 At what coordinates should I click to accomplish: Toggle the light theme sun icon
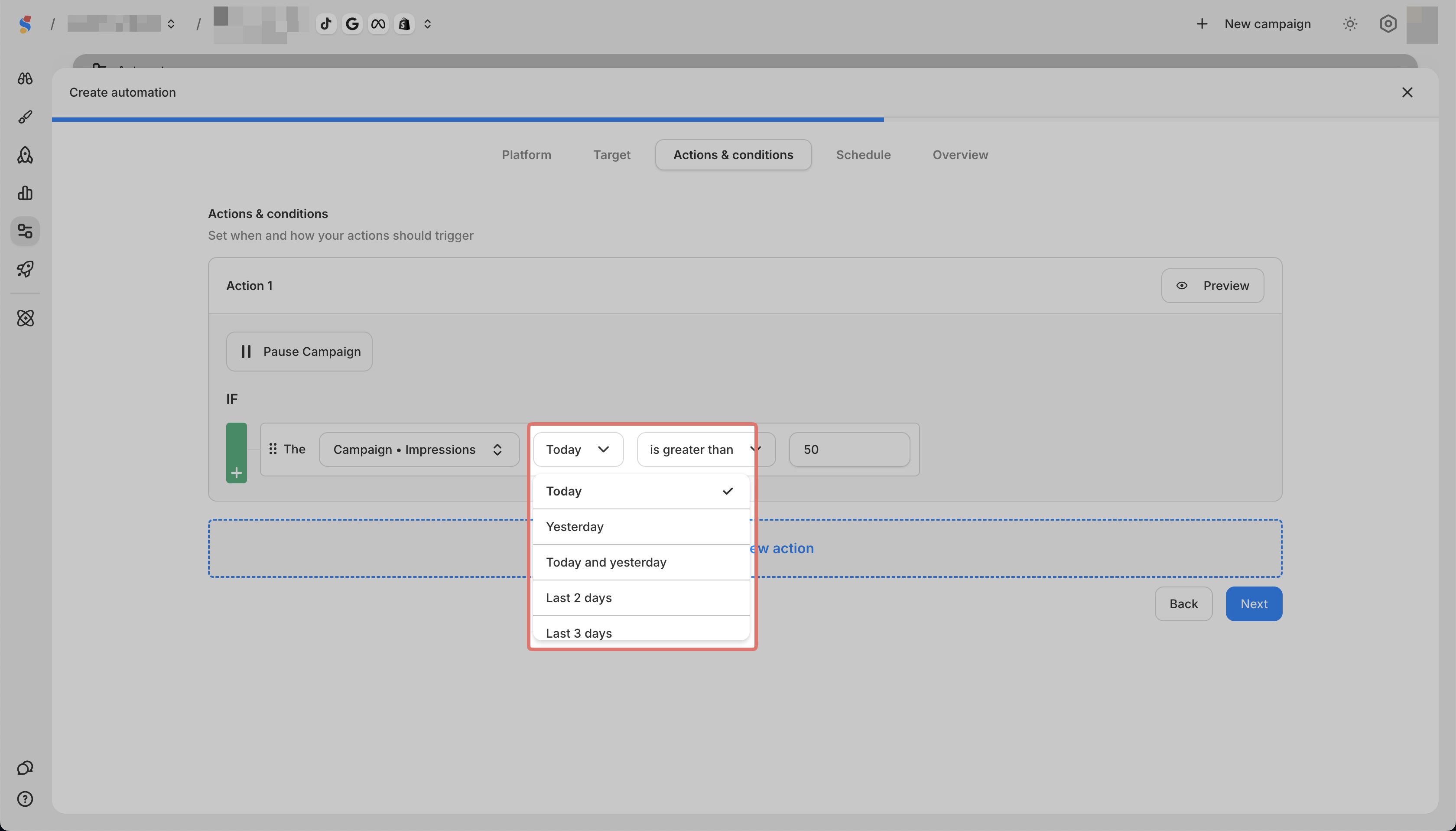pyautogui.click(x=1350, y=24)
